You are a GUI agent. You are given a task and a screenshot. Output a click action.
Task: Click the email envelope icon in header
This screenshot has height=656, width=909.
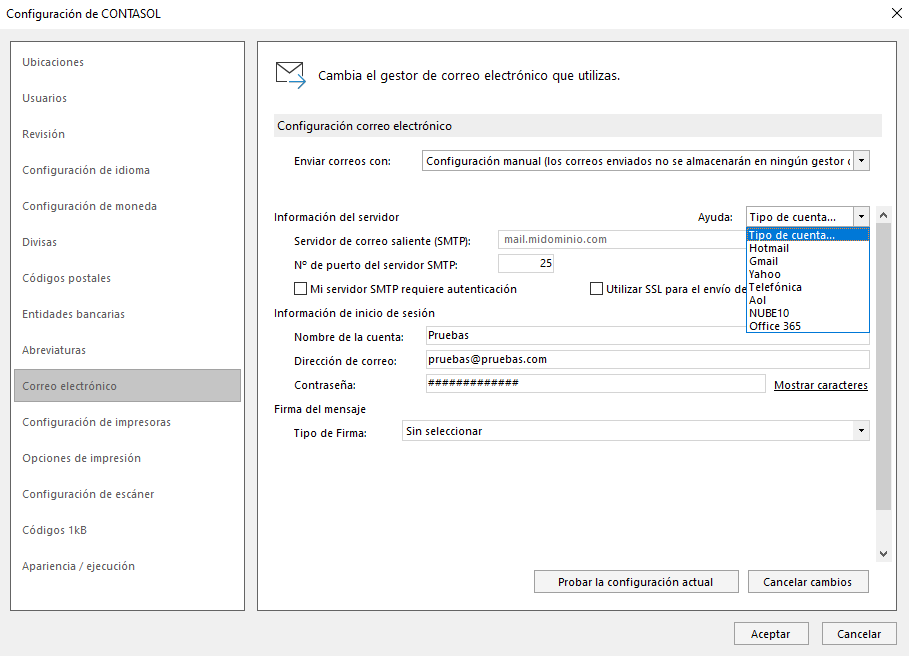290,75
